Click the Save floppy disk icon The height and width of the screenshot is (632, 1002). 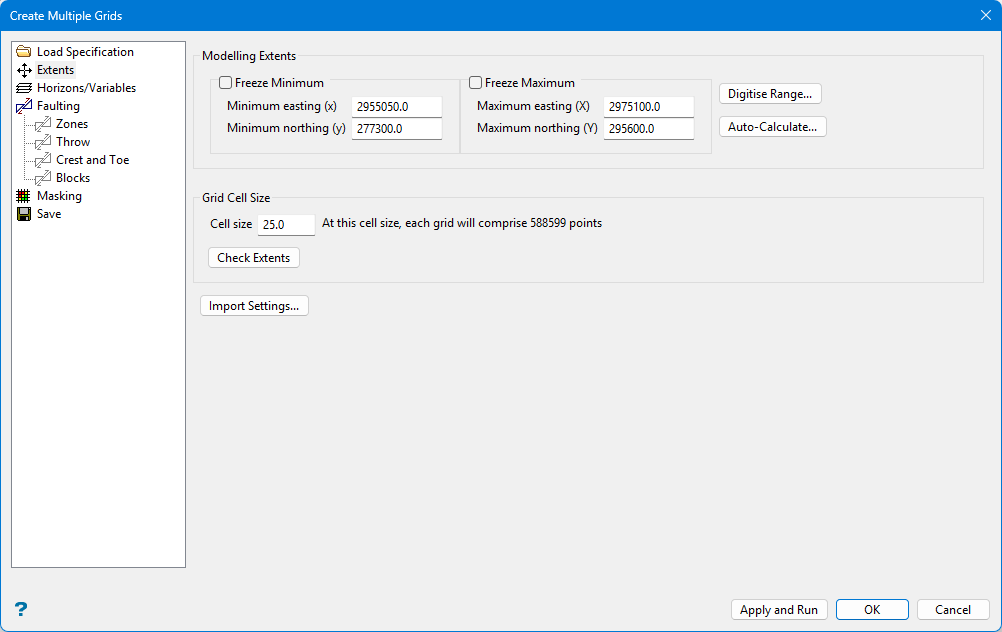(x=24, y=214)
